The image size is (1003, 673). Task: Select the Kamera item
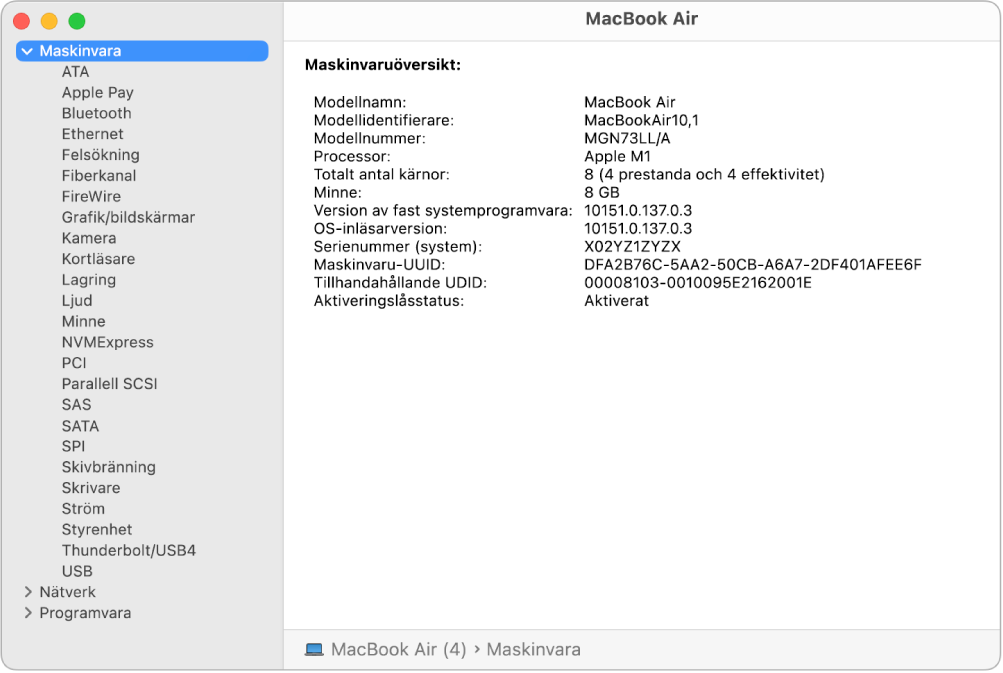click(x=88, y=238)
